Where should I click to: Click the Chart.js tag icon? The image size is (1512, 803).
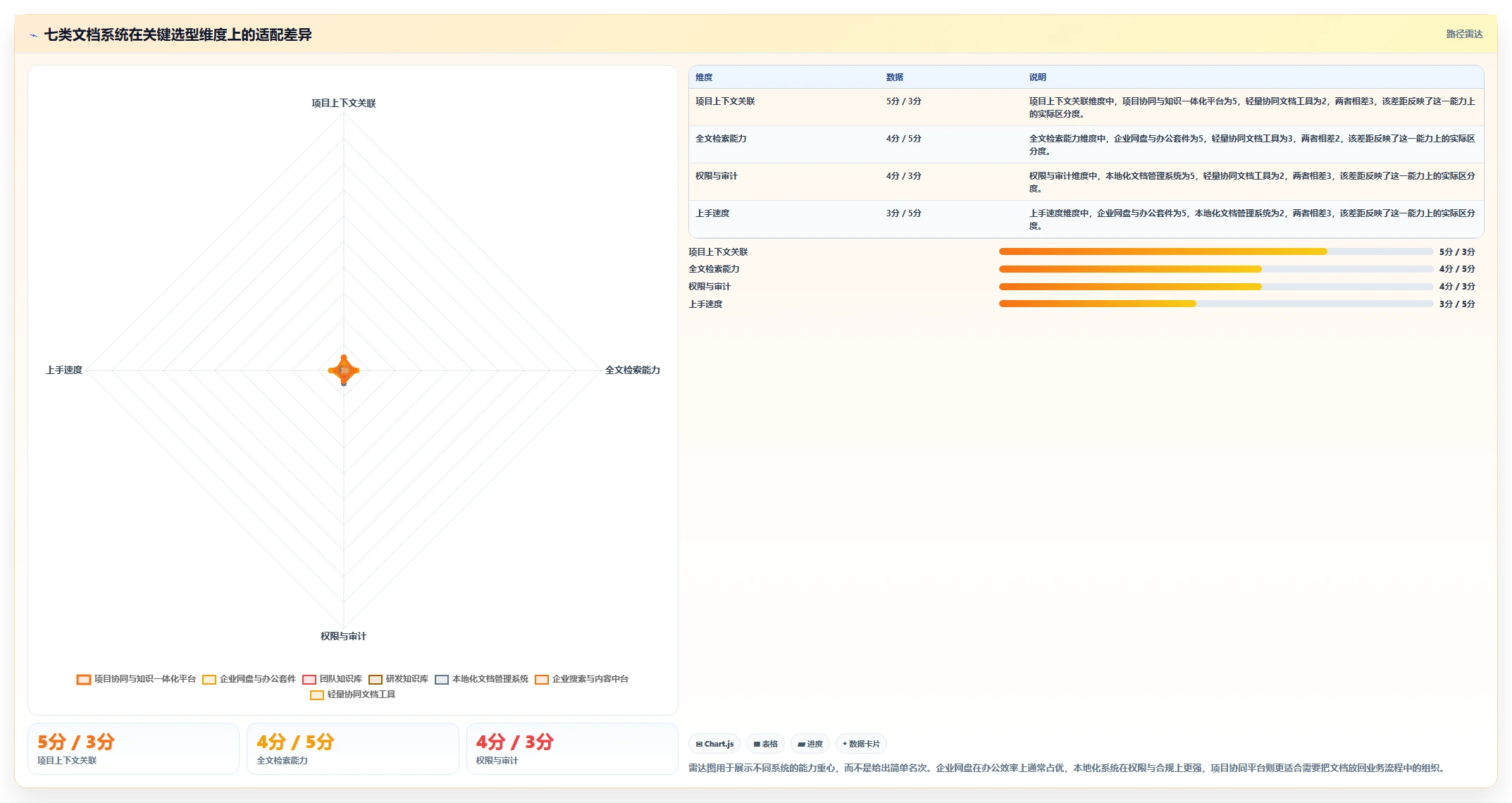pyautogui.click(x=699, y=744)
